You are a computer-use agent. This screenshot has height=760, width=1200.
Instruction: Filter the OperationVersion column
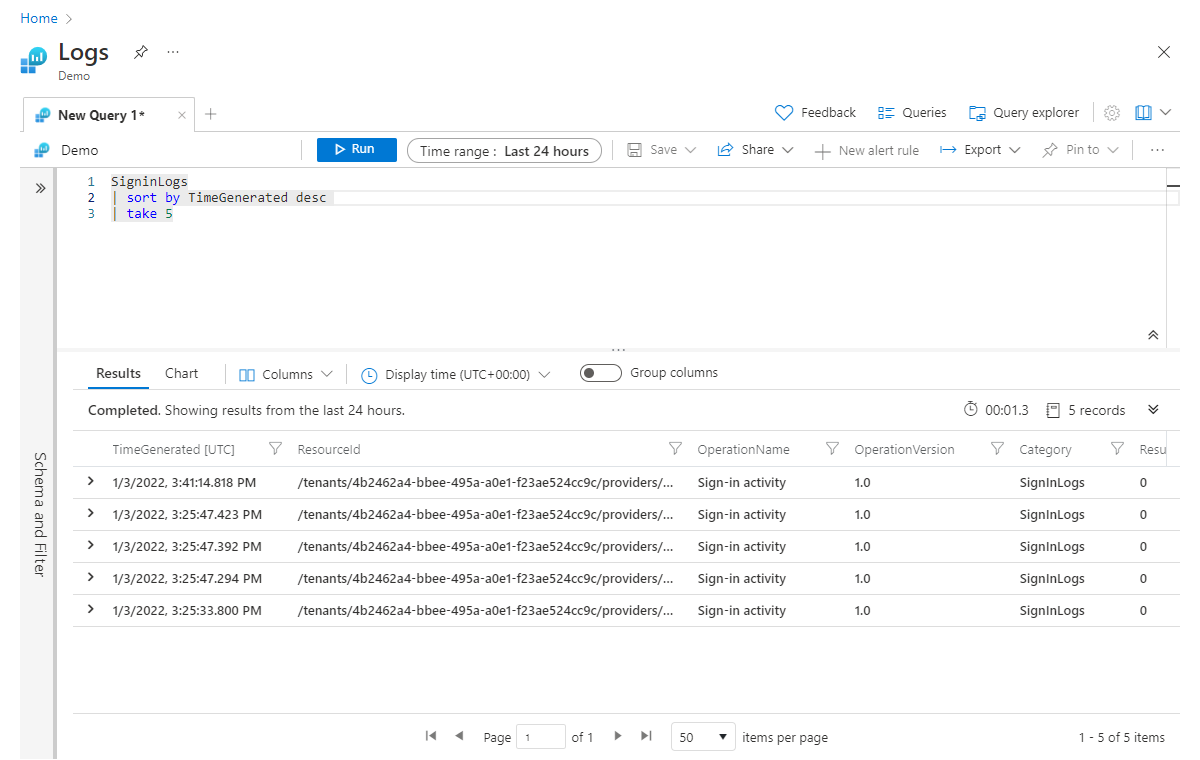(997, 449)
